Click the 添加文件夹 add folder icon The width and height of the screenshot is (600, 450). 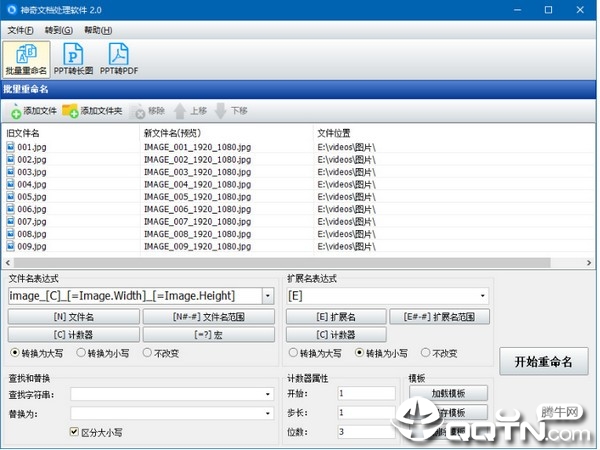[x=70, y=111]
